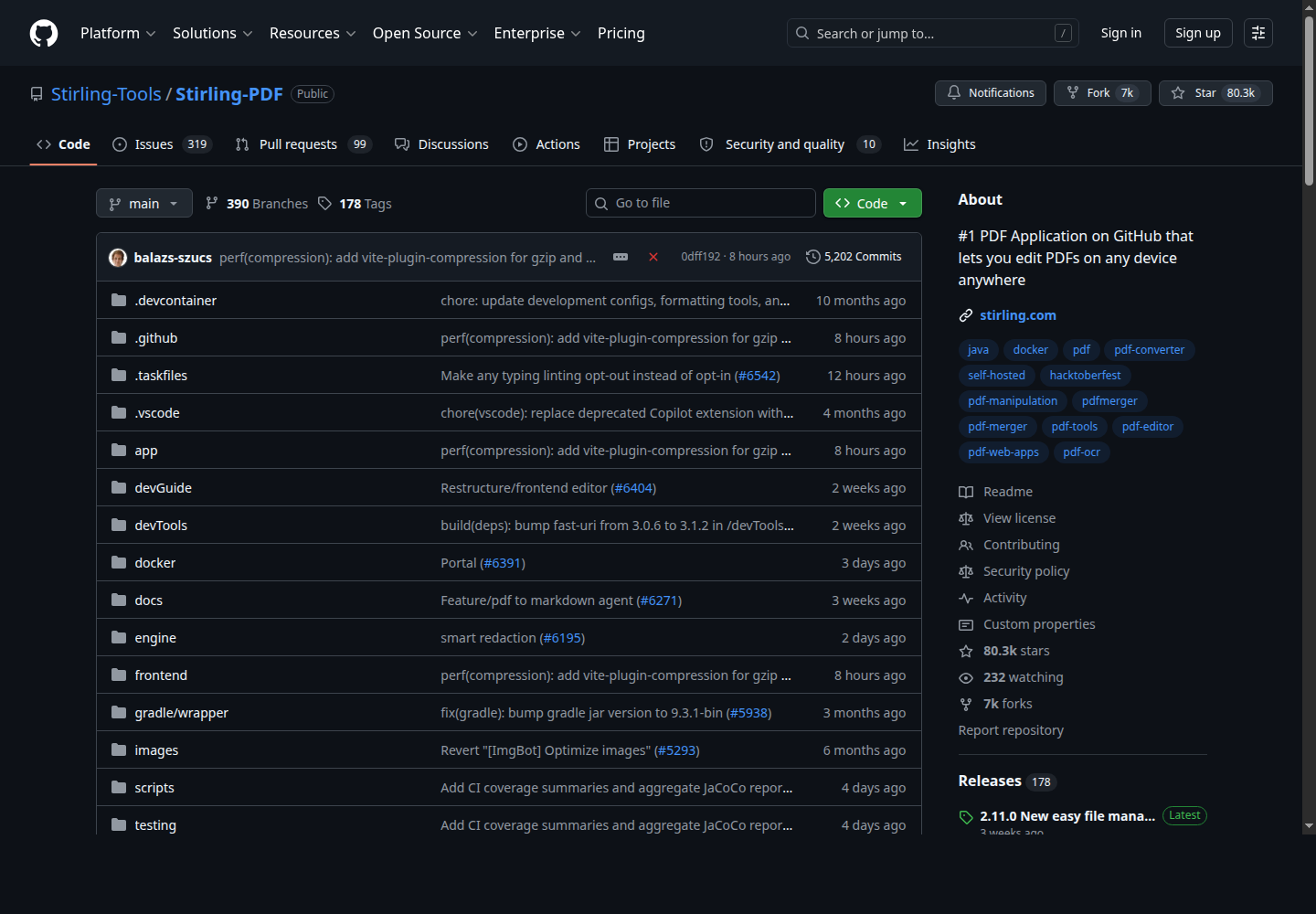Open the stirling.com website link
The height and width of the screenshot is (914, 1316).
(1018, 315)
